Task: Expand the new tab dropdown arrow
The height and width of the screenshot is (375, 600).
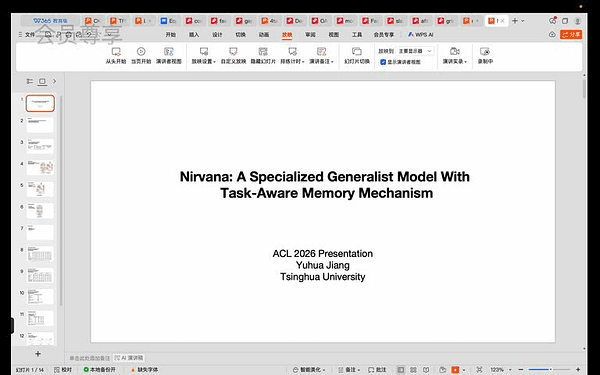Action: pyautogui.click(x=523, y=21)
